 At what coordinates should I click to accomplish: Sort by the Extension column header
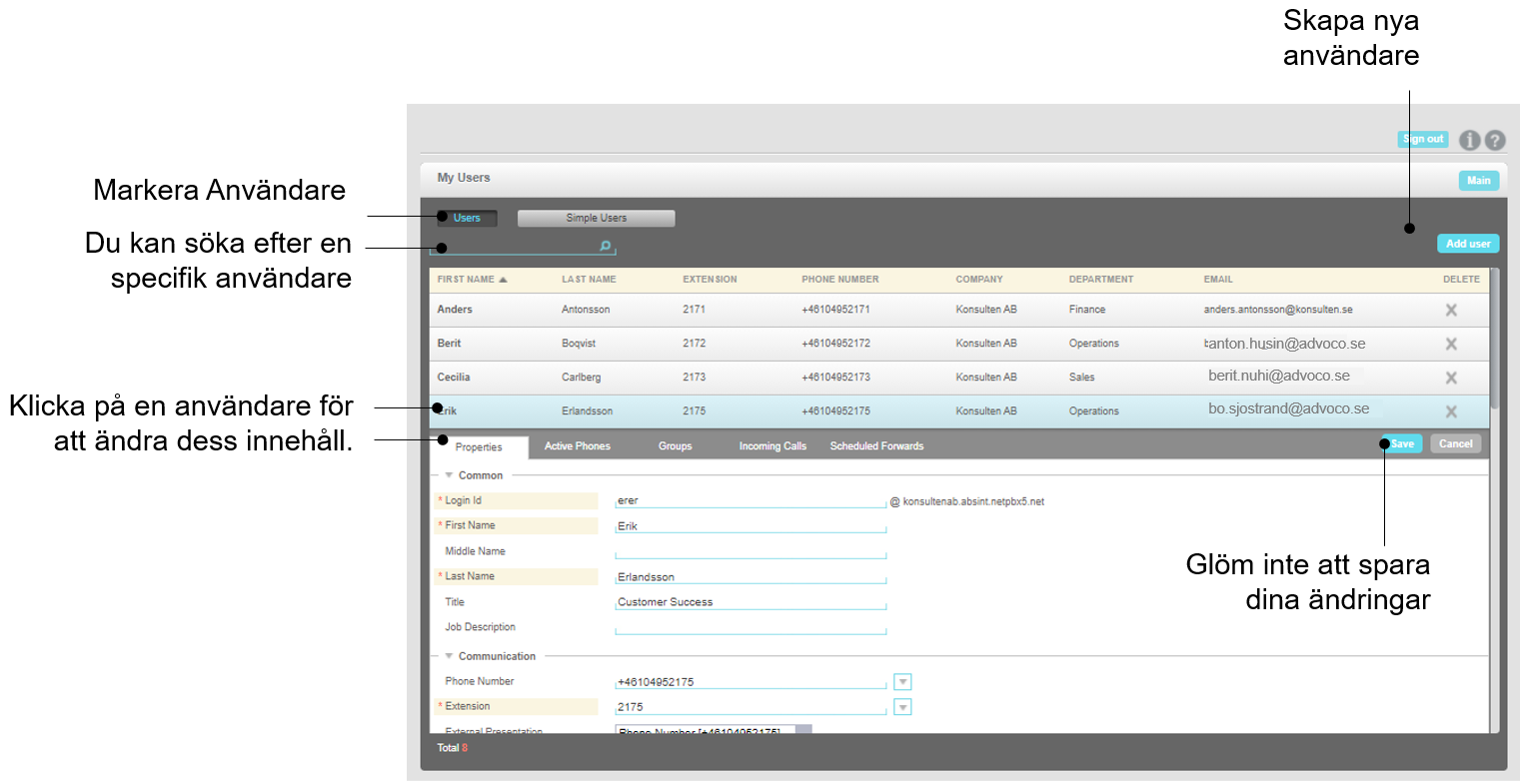pyautogui.click(x=710, y=280)
